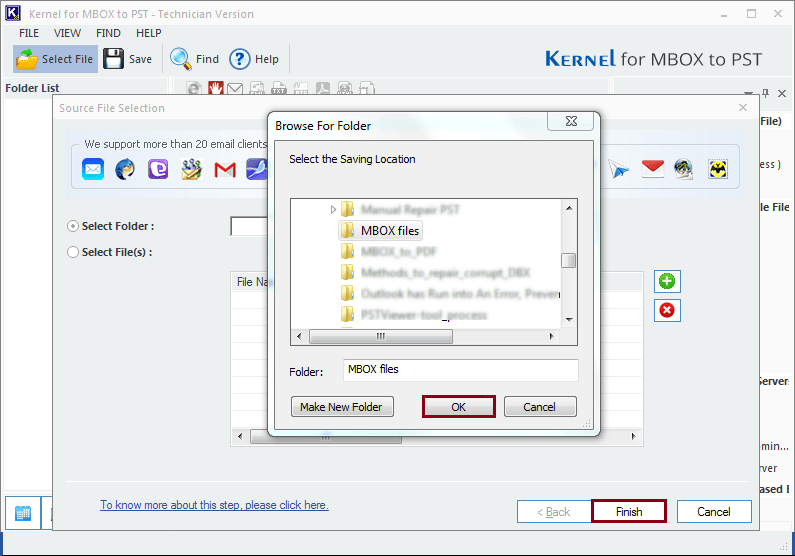Click the stamp-style mail icon beside the red envelope
The height and width of the screenshot is (556, 795).
684,169
